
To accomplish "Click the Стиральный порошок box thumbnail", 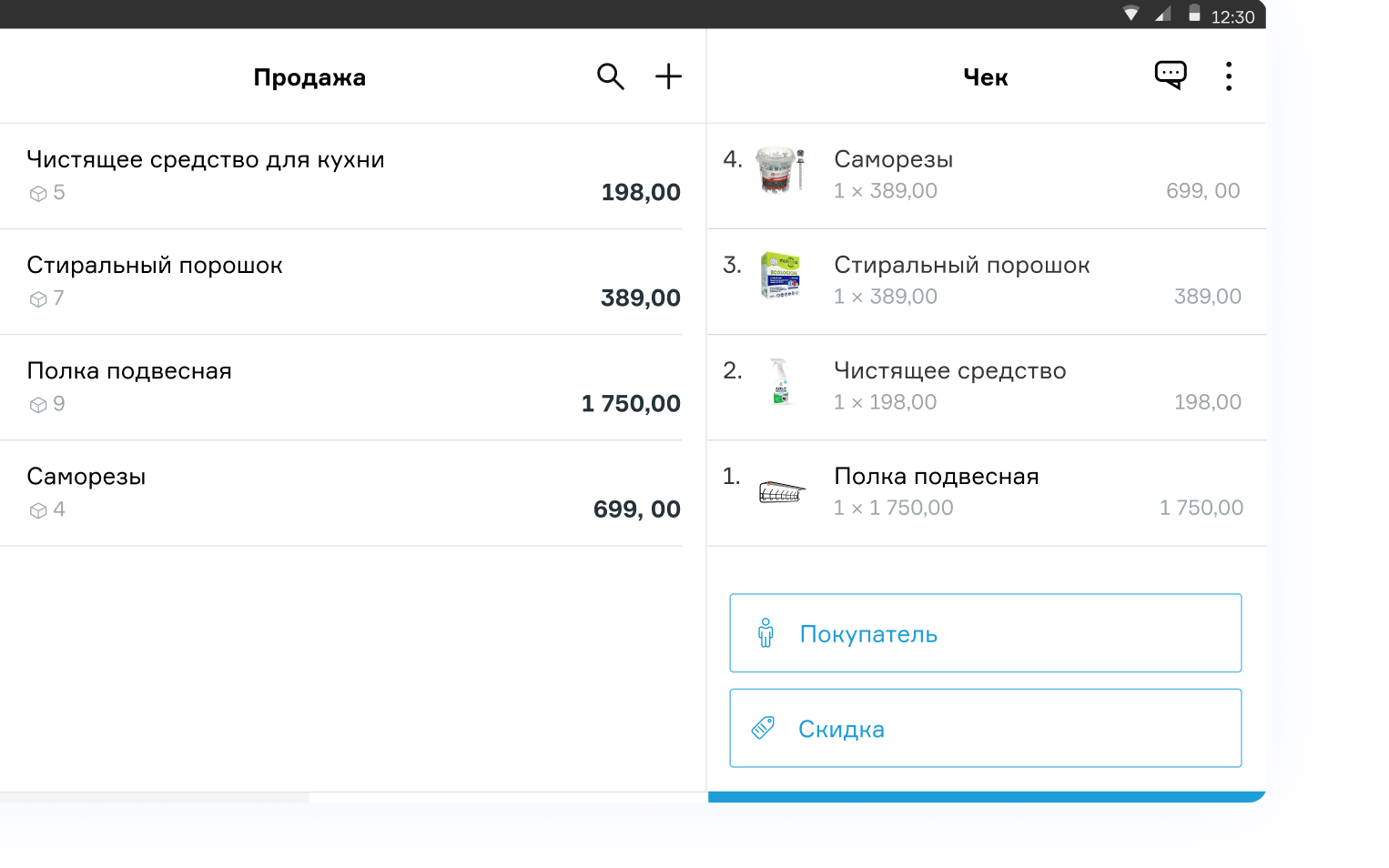I will click(x=780, y=277).
